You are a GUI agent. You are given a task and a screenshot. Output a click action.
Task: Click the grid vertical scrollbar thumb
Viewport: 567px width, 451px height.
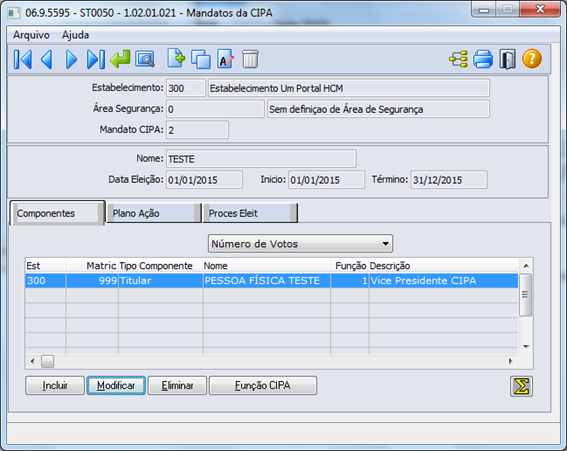coord(526,295)
